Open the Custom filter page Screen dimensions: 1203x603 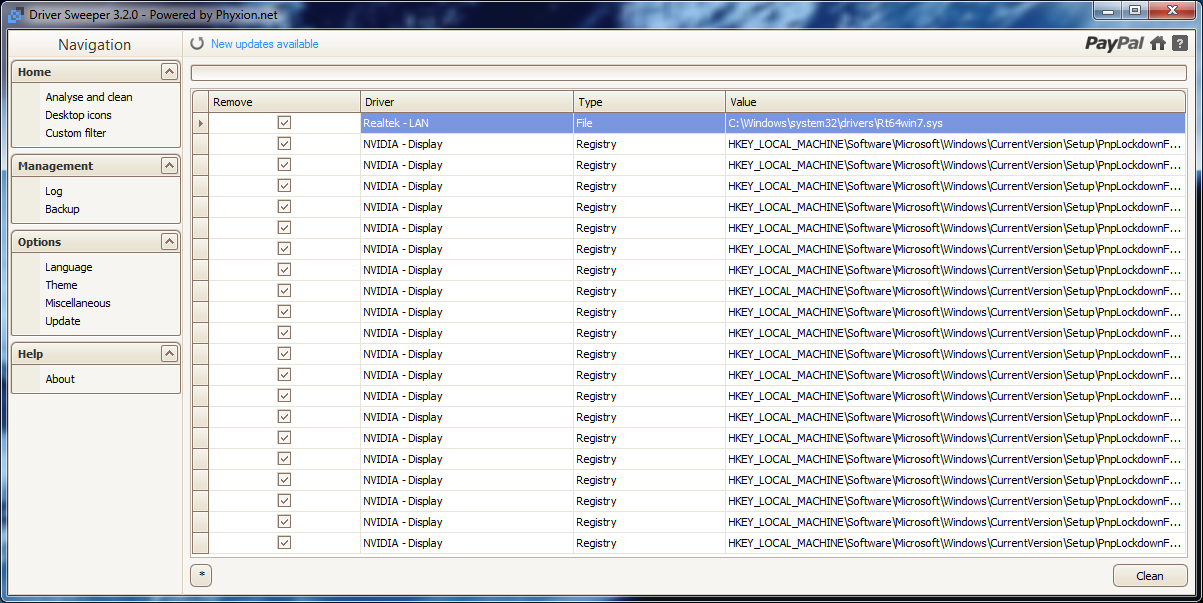pyautogui.click(x=75, y=133)
